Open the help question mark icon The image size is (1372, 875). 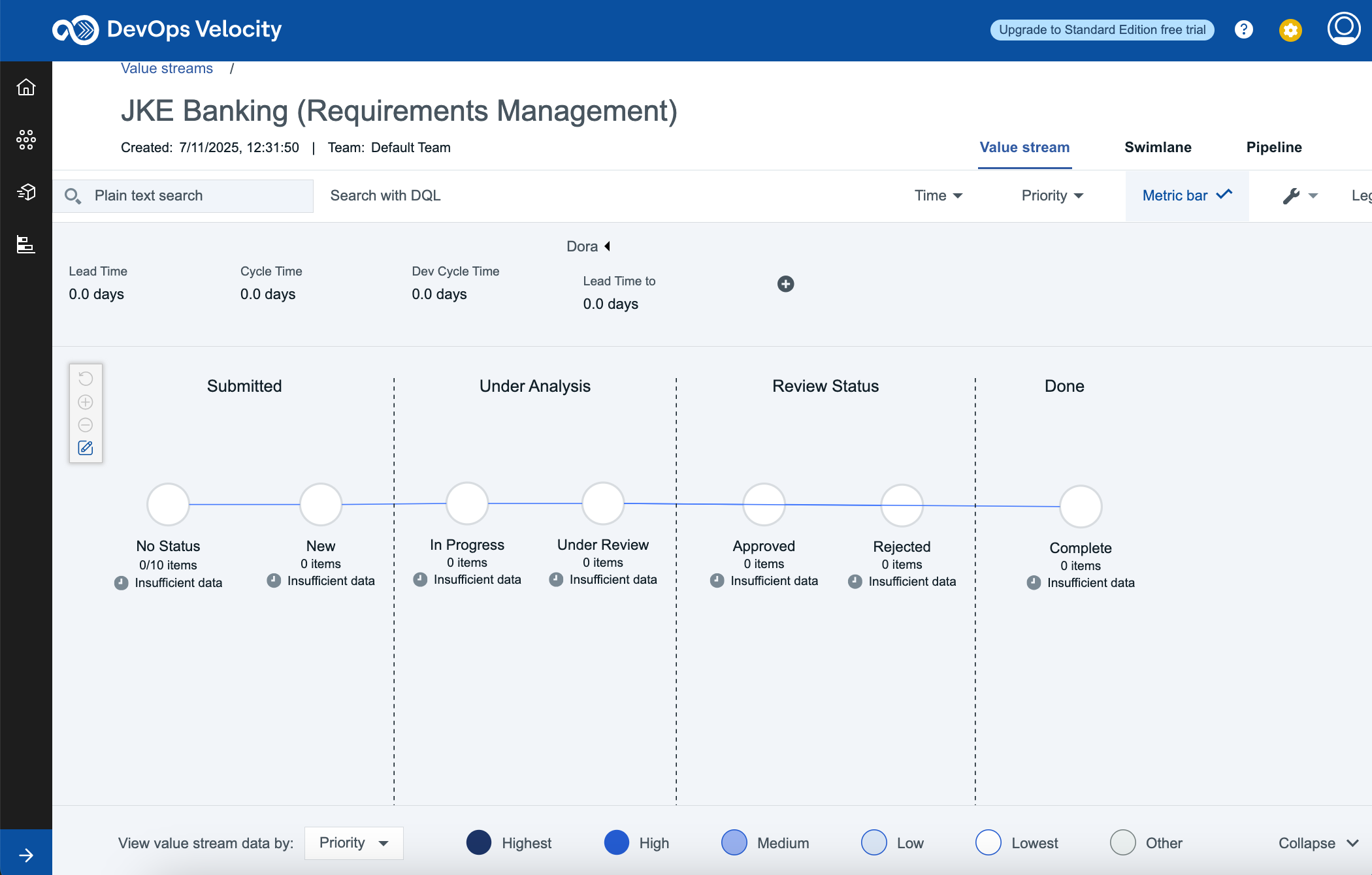(1244, 29)
